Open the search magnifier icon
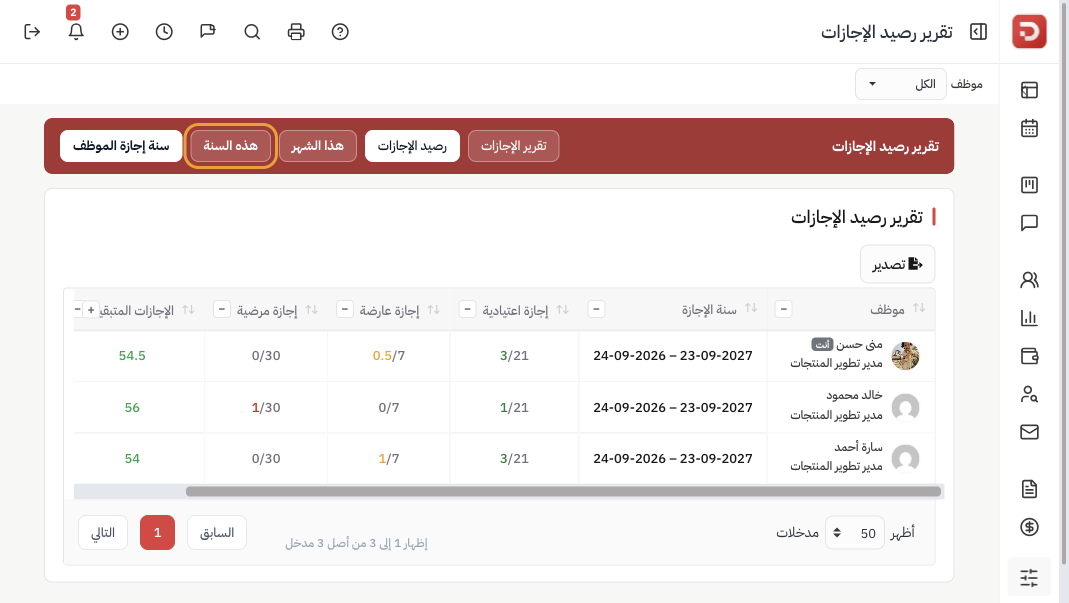Screen dimensions: 1069x603 tap(252, 32)
